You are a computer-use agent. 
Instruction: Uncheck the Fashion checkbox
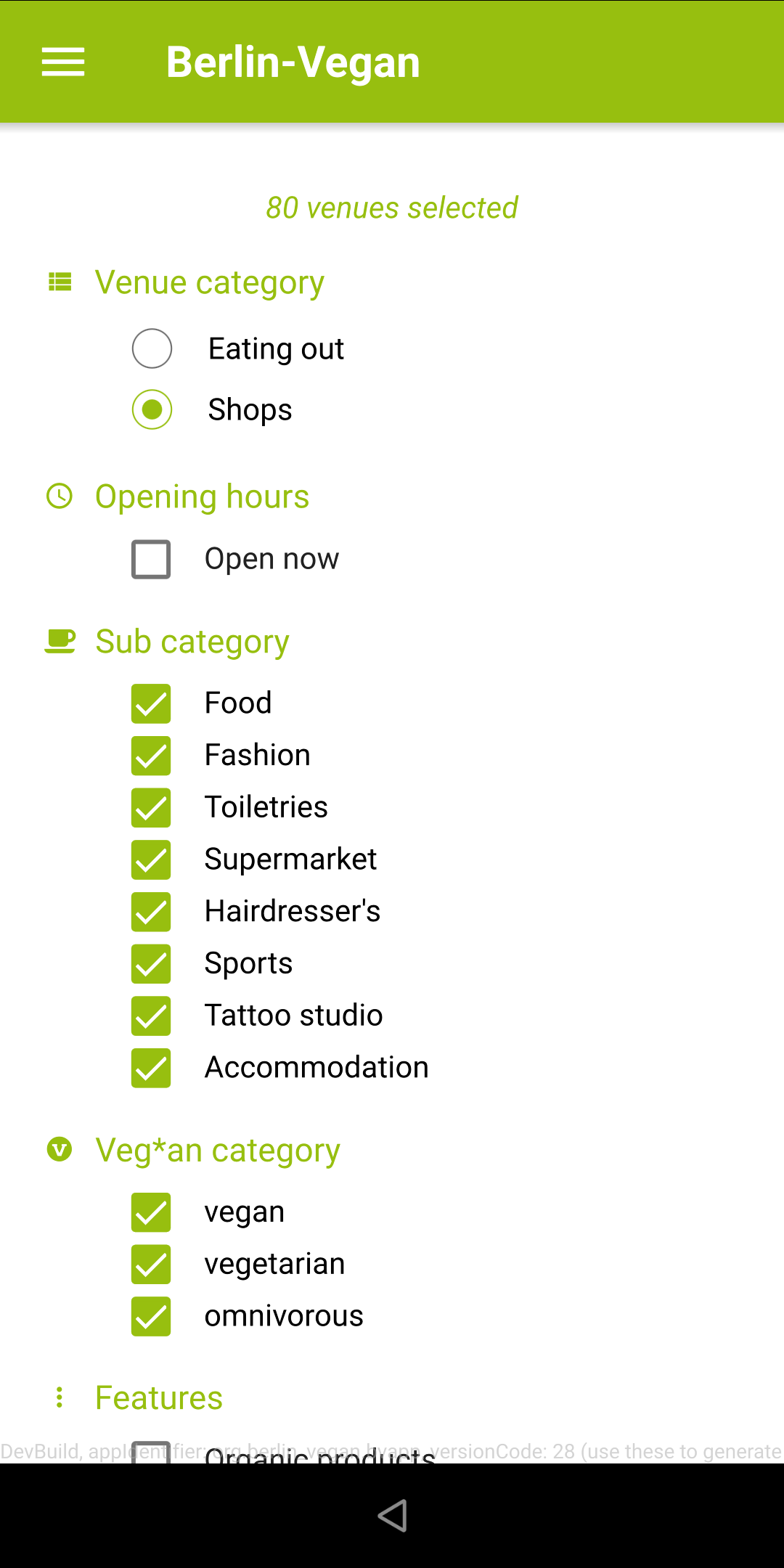pyautogui.click(x=151, y=756)
